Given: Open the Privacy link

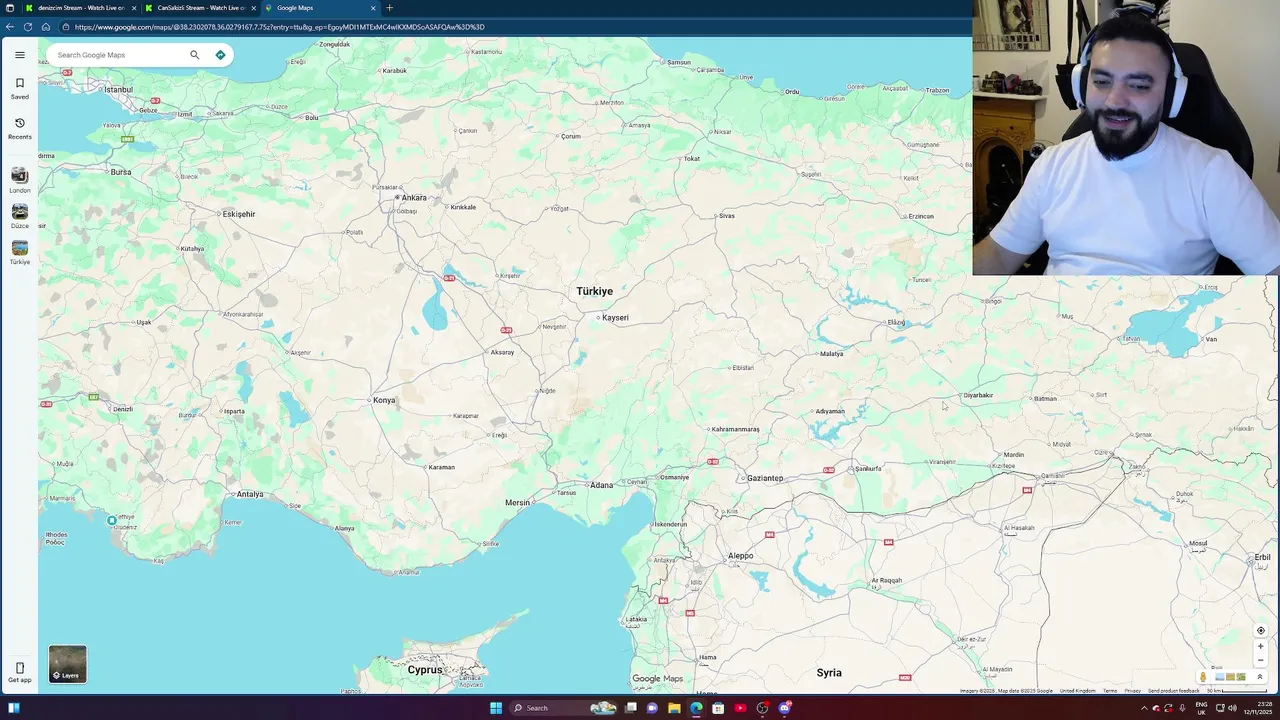Looking at the screenshot, I should pos(1132,691).
